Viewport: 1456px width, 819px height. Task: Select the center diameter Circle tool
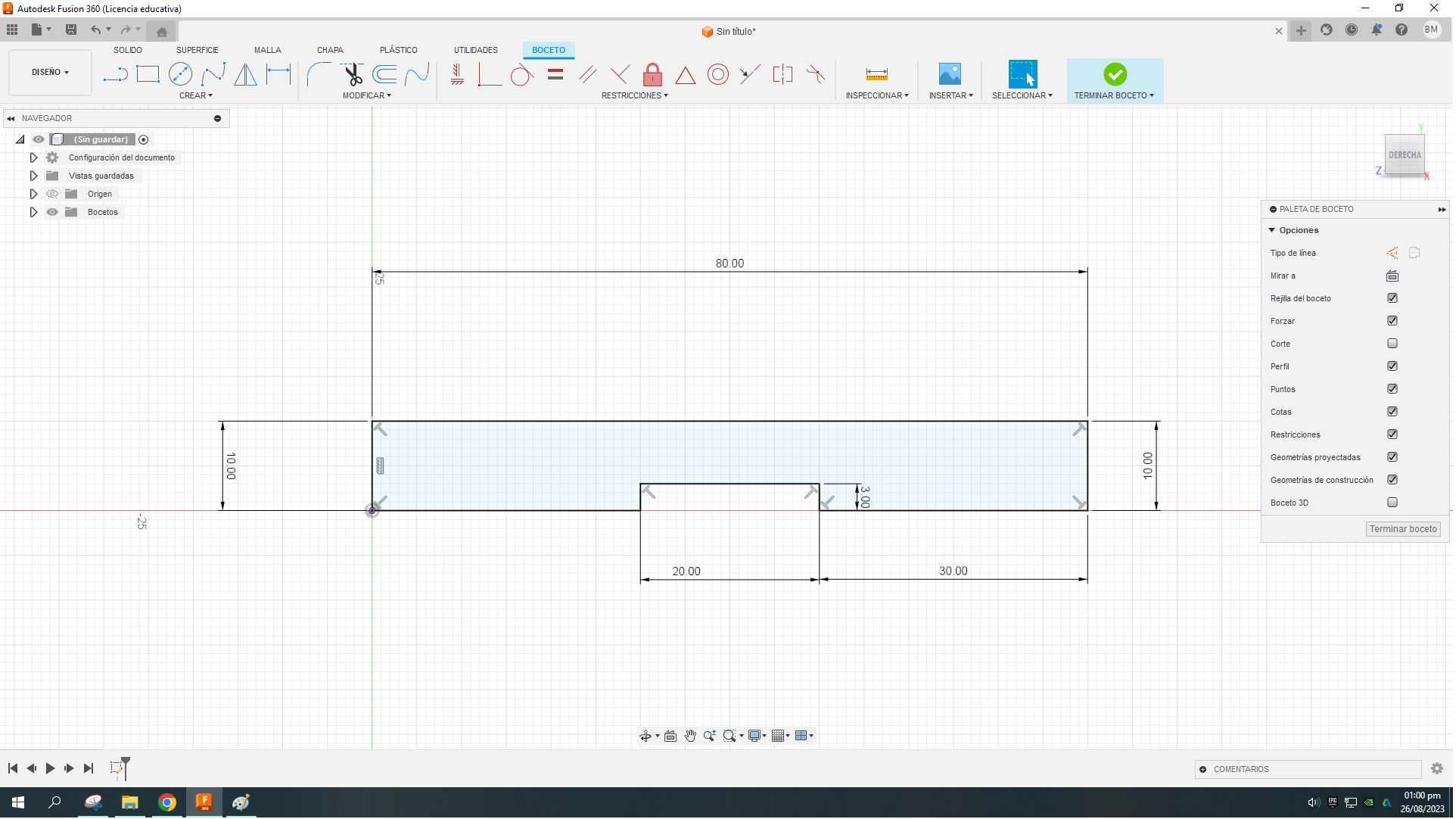180,74
